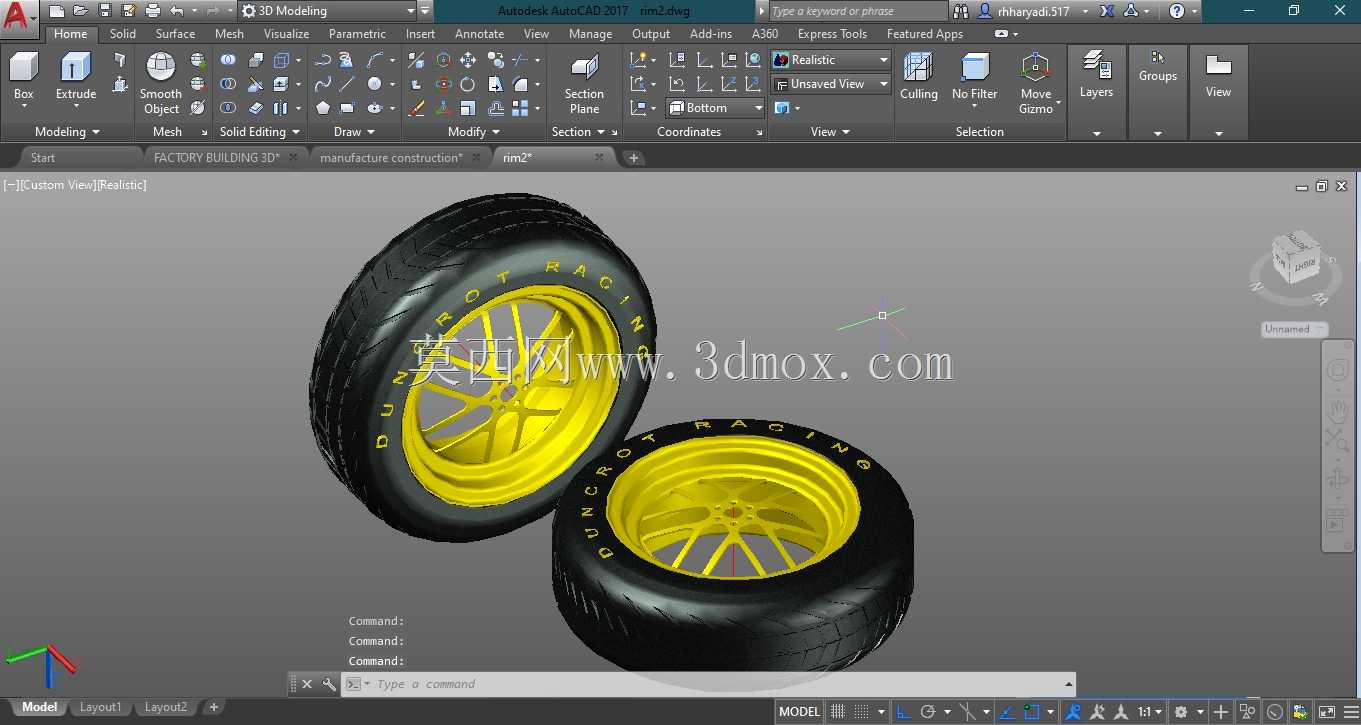Click the Smooth Object mesh tool
Viewport: 1361px width, 725px height.
161,83
